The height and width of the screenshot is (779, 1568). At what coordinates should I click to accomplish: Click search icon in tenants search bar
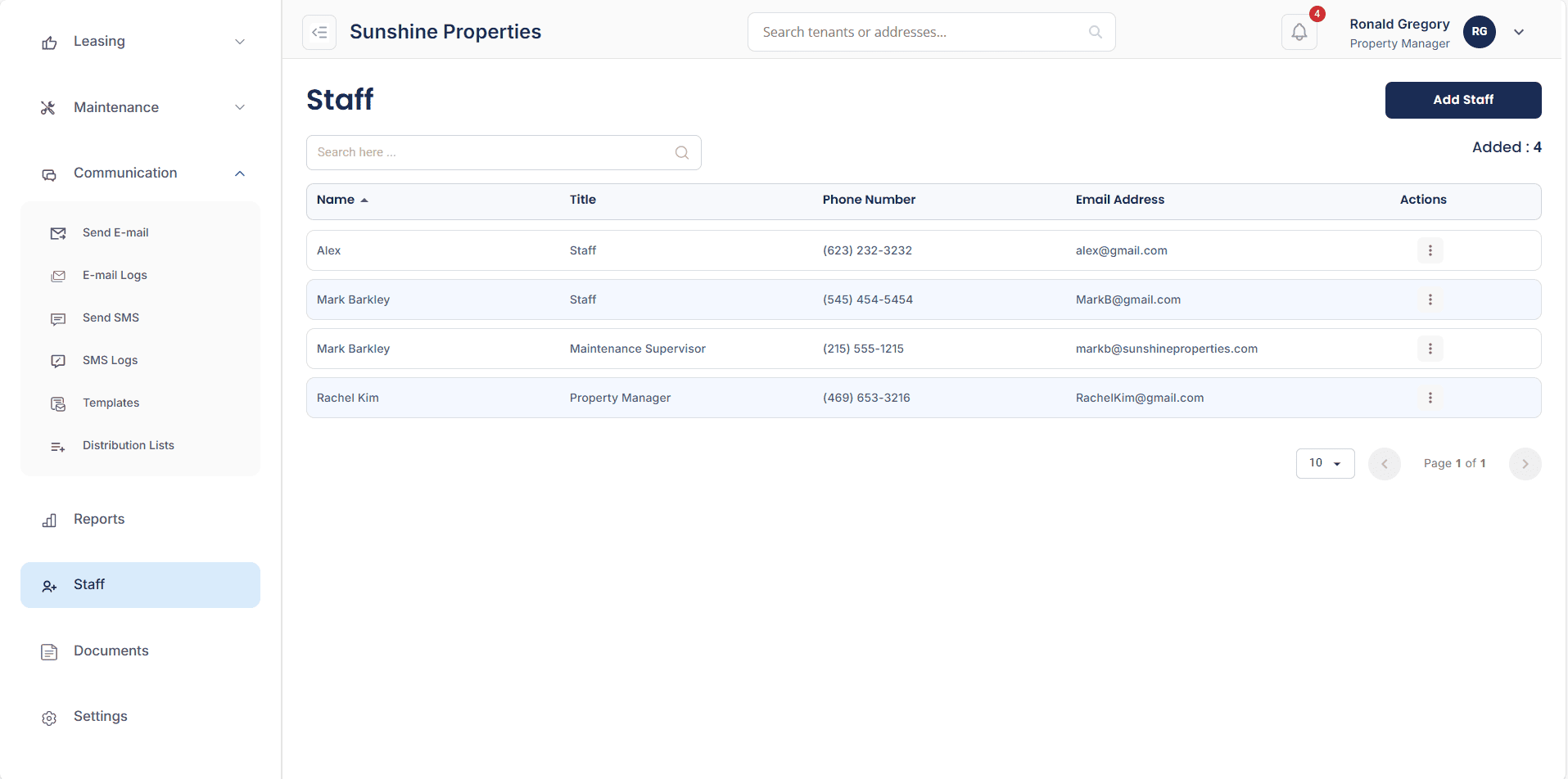(x=1095, y=33)
